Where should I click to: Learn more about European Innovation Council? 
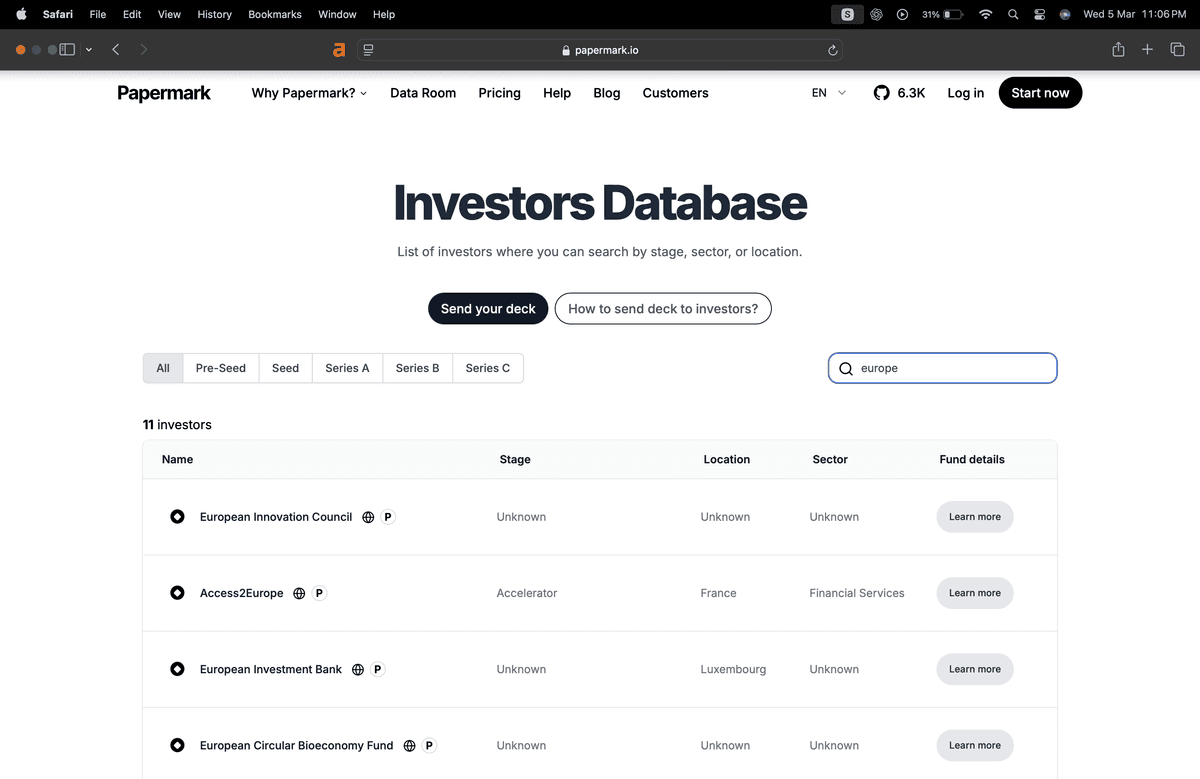click(975, 517)
